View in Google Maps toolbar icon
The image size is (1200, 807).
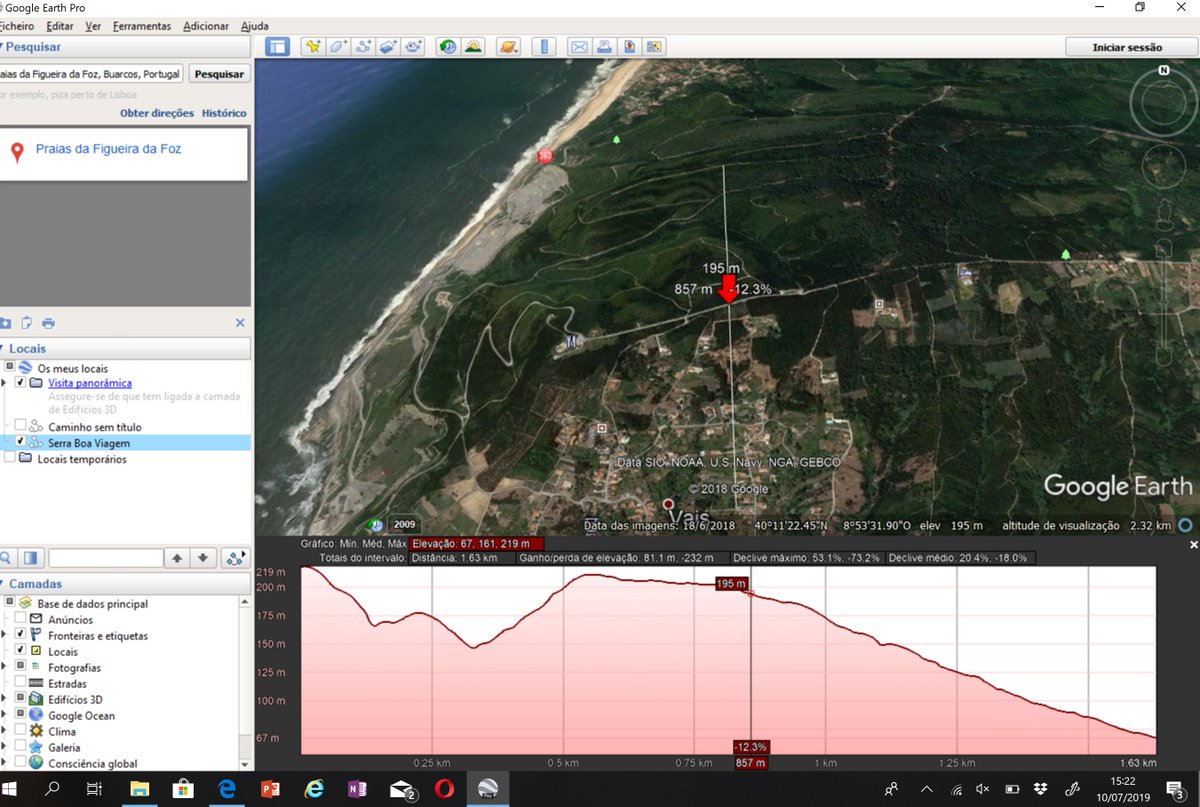pyautogui.click(x=654, y=46)
